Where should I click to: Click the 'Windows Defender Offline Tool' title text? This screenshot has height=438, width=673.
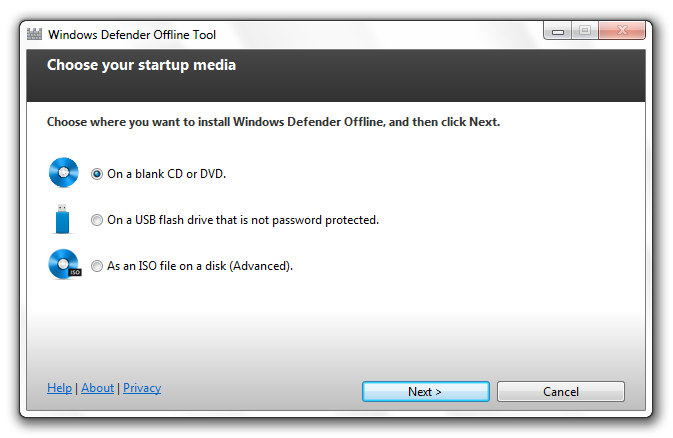click(x=132, y=34)
